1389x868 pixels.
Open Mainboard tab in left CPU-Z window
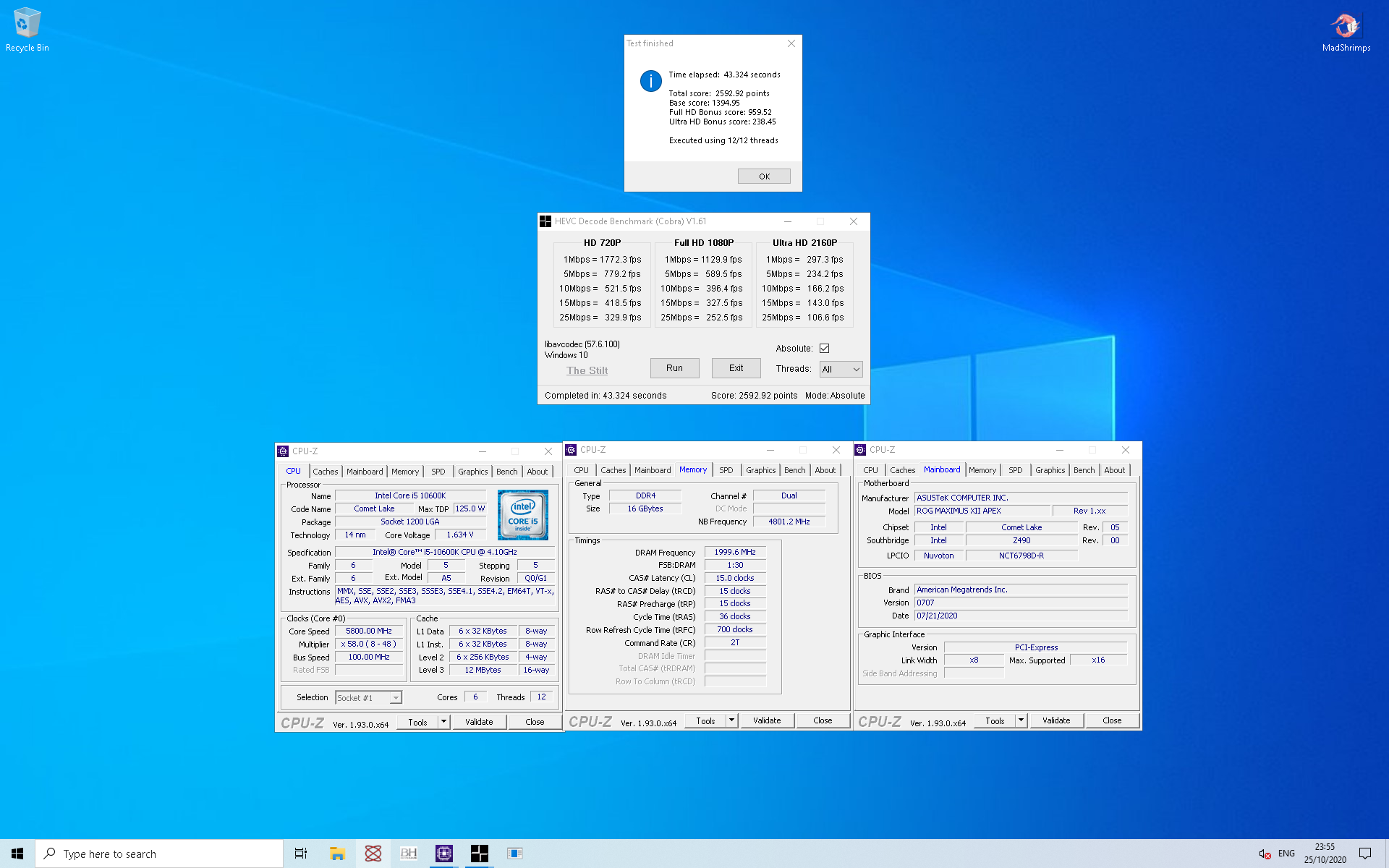click(x=365, y=472)
